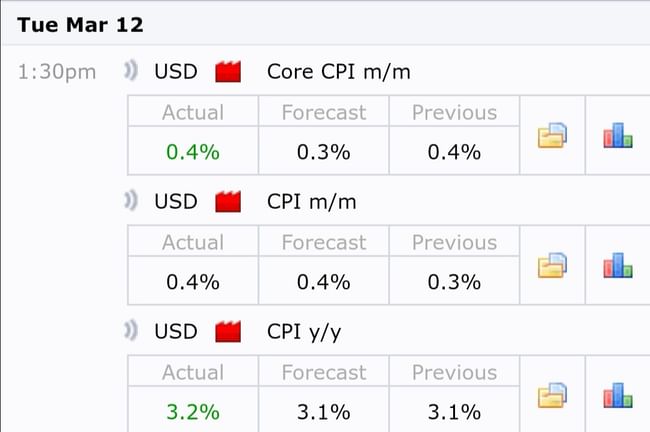Viewport: 650px width, 432px height.
Task: Toggle the sound alert icon for CPI m/m
Action: [x=132, y=202]
